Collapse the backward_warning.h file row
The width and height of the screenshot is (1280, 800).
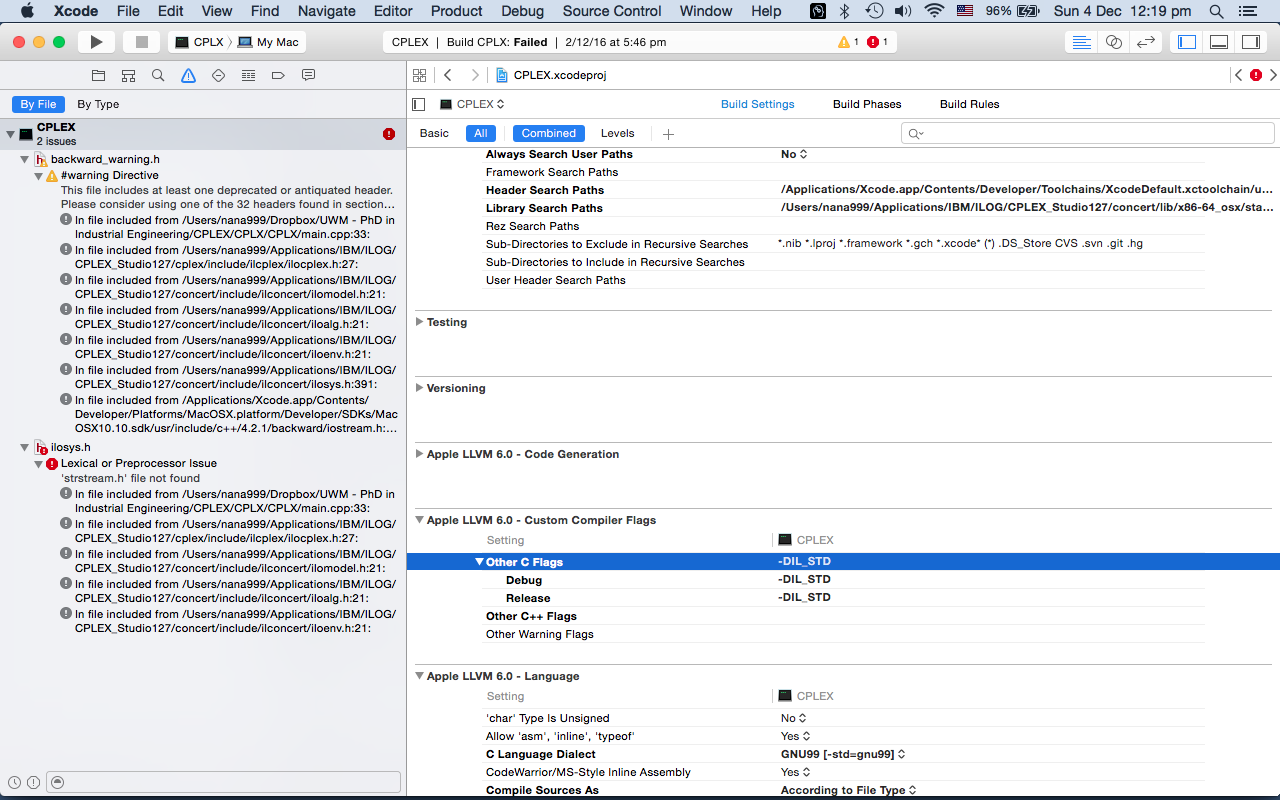(x=25, y=160)
